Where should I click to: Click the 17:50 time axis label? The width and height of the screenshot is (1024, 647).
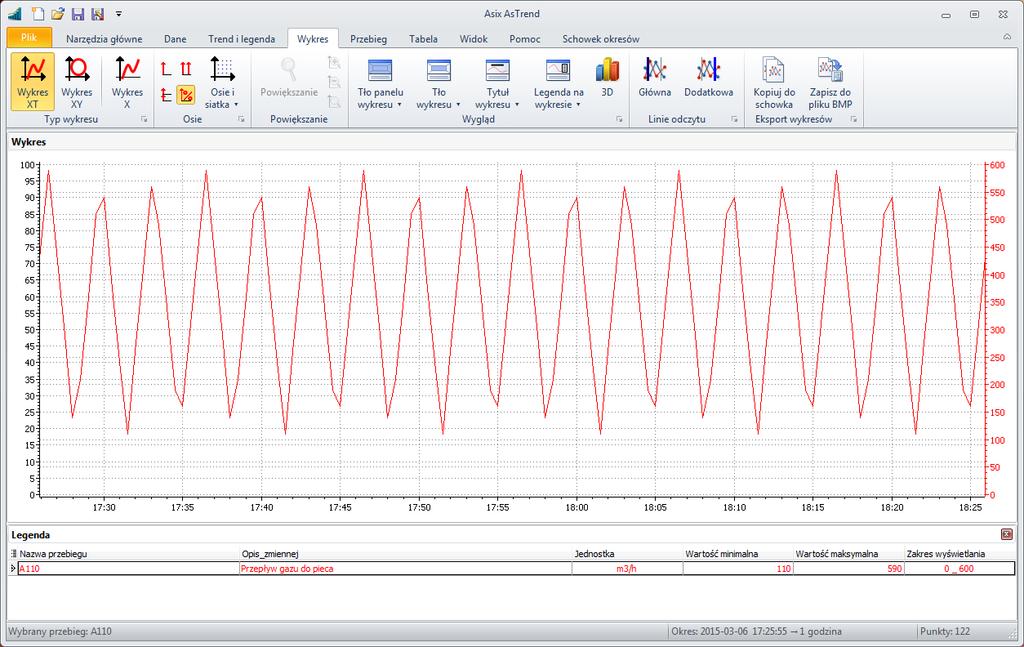coord(419,507)
